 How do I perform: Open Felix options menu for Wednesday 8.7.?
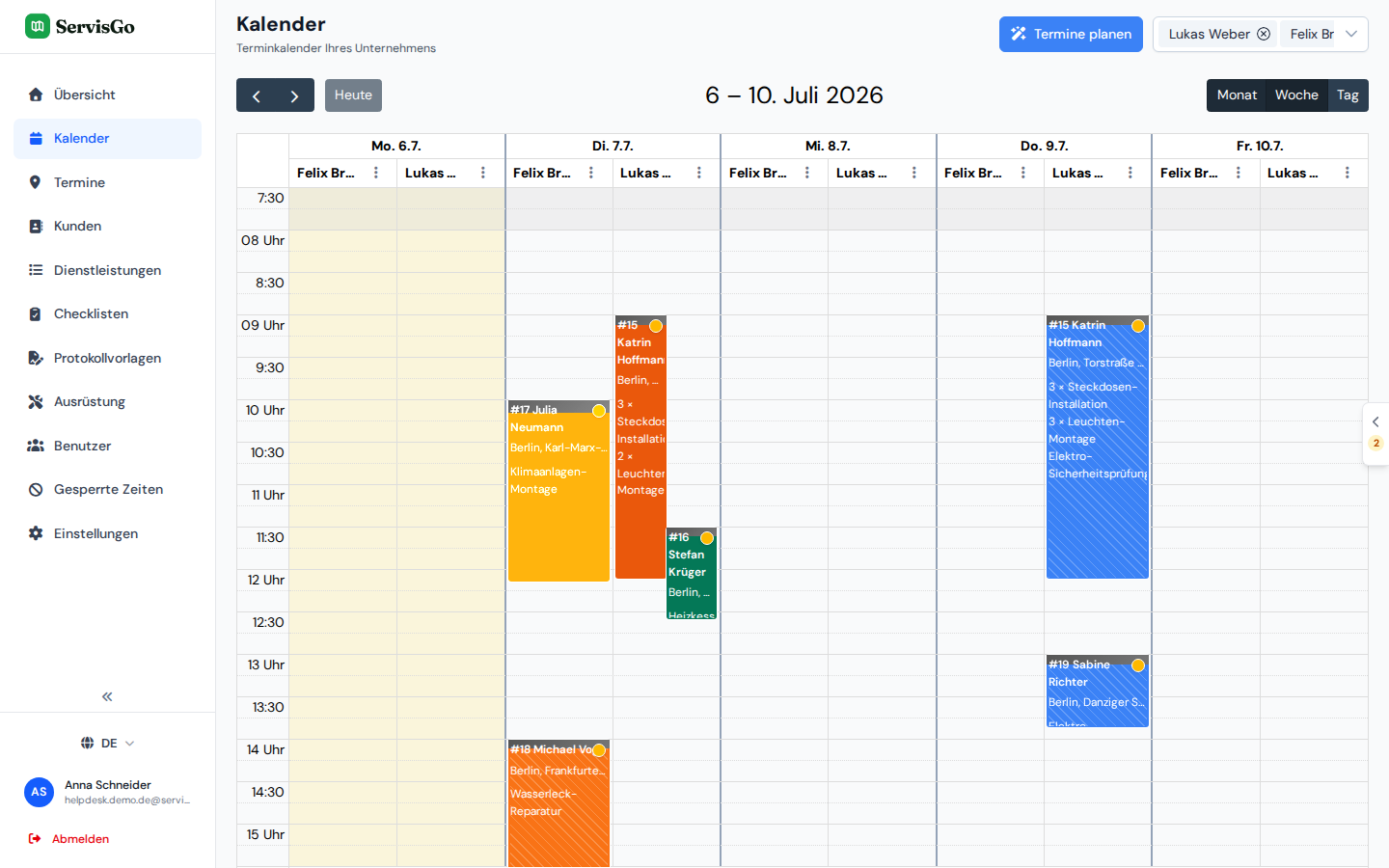pyautogui.click(x=807, y=173)
